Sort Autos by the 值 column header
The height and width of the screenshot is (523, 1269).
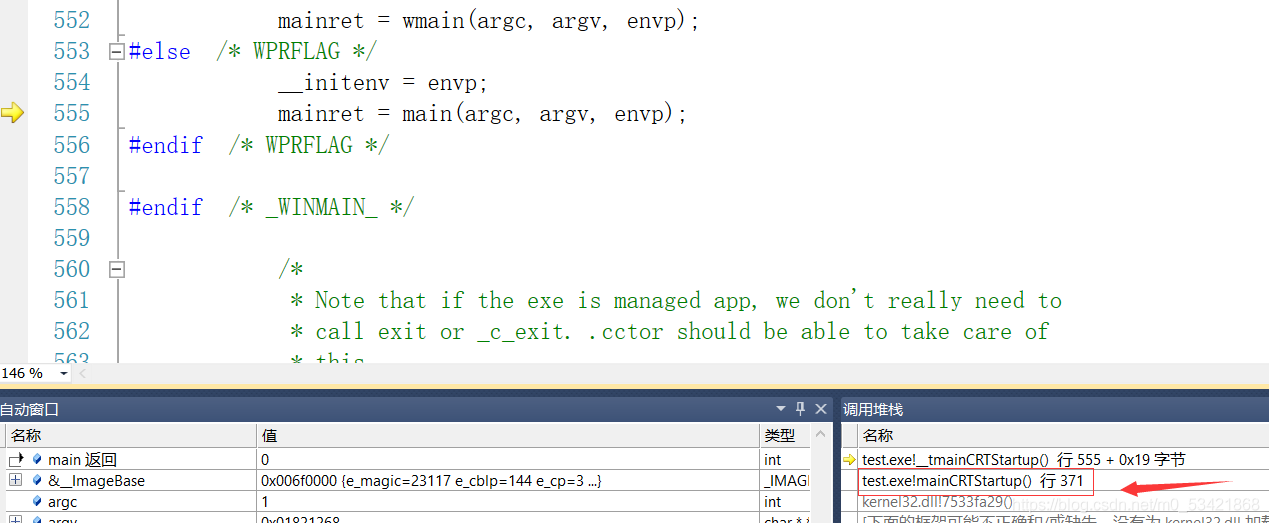(508, 436)
